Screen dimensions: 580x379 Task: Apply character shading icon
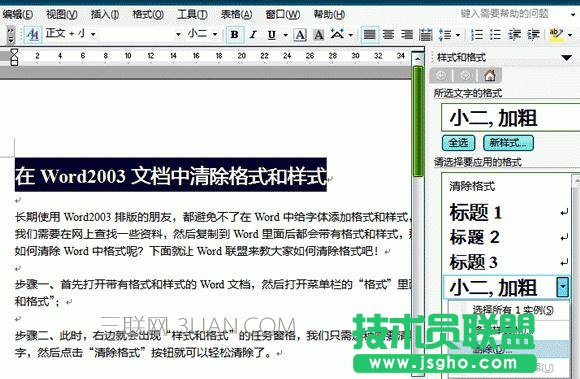coord(318,35)
